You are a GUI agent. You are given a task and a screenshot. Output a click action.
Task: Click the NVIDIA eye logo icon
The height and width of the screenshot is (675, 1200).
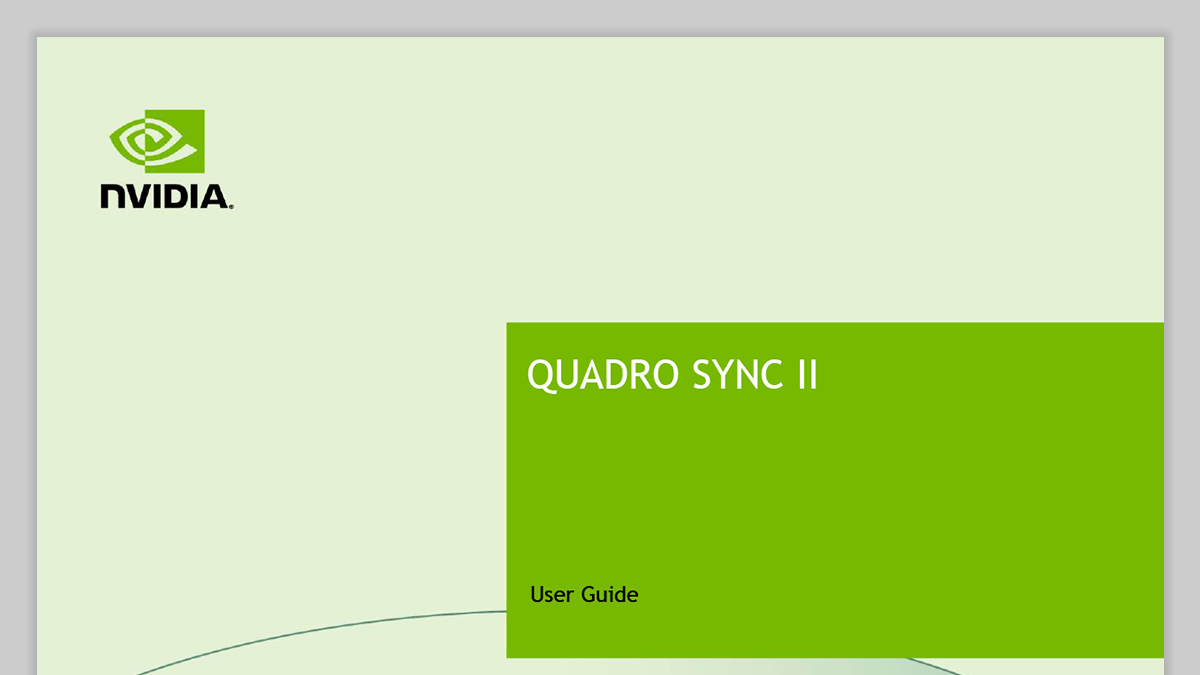pyautogui.click(x=157, y=141)
